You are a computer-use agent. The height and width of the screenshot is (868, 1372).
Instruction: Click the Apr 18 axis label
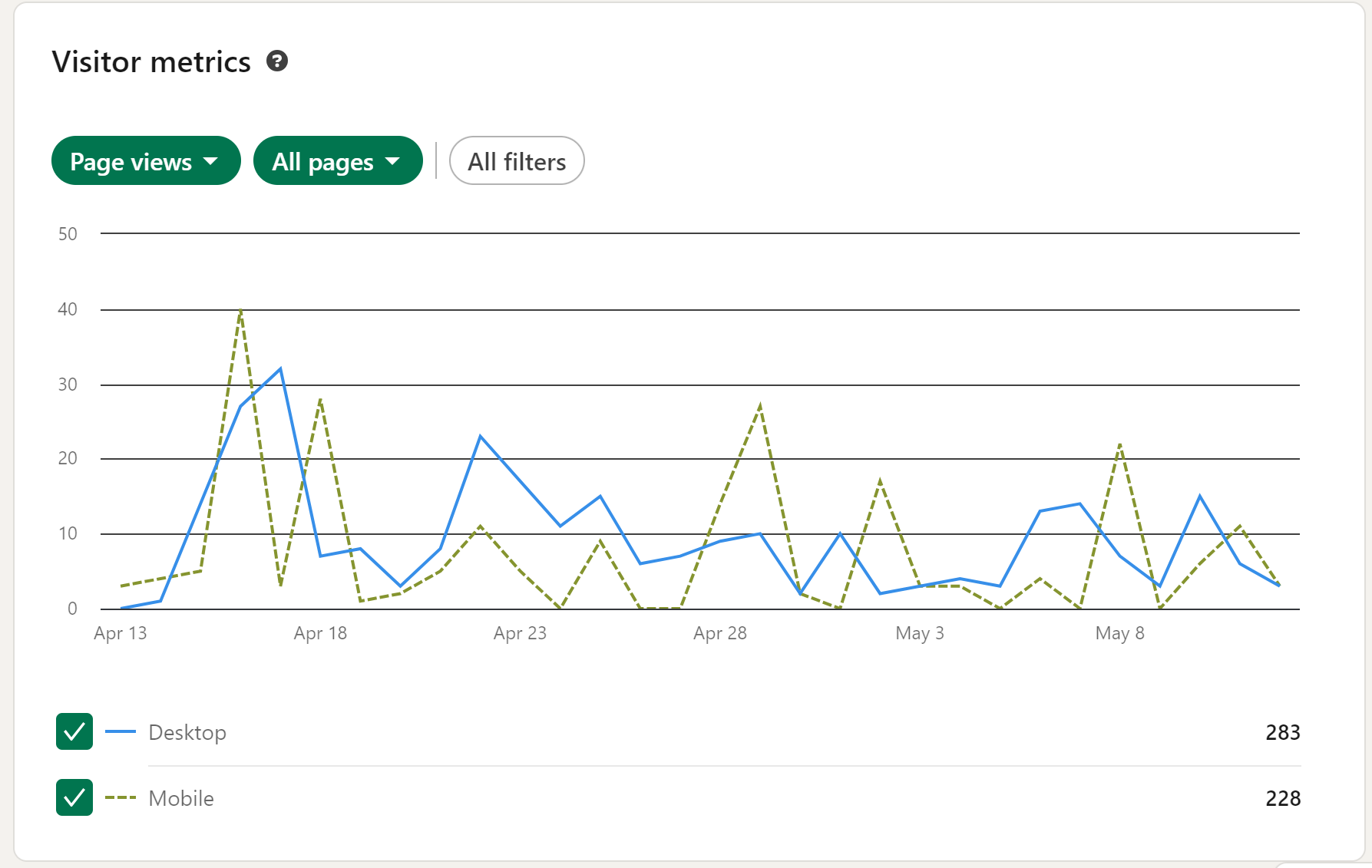[320, 633]
